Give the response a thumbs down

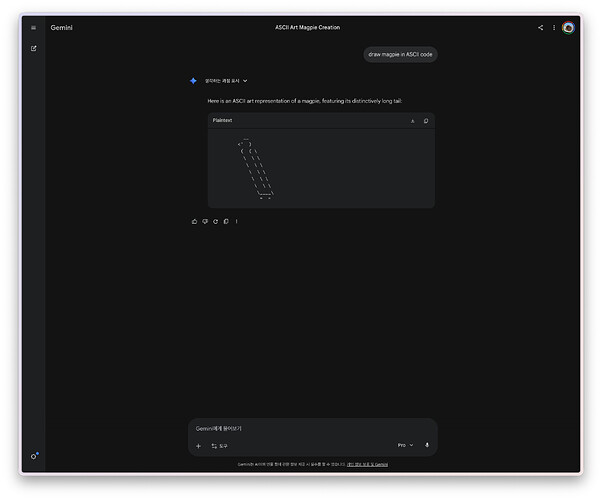click(205, 221)
